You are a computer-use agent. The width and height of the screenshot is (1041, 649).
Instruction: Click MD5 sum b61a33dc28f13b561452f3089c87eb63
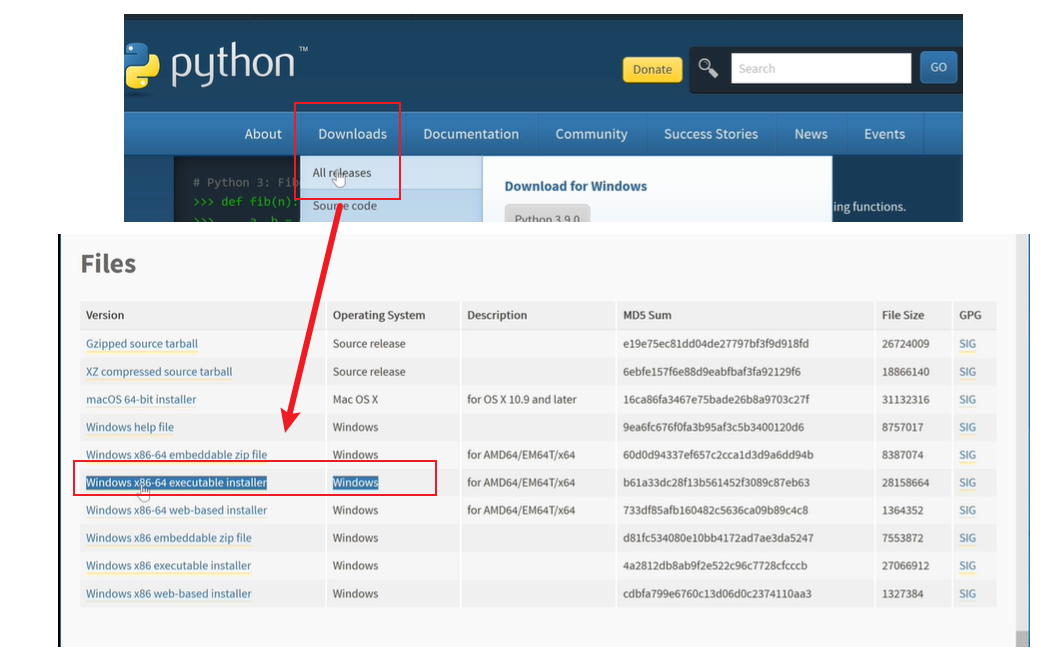pos(716,482)
